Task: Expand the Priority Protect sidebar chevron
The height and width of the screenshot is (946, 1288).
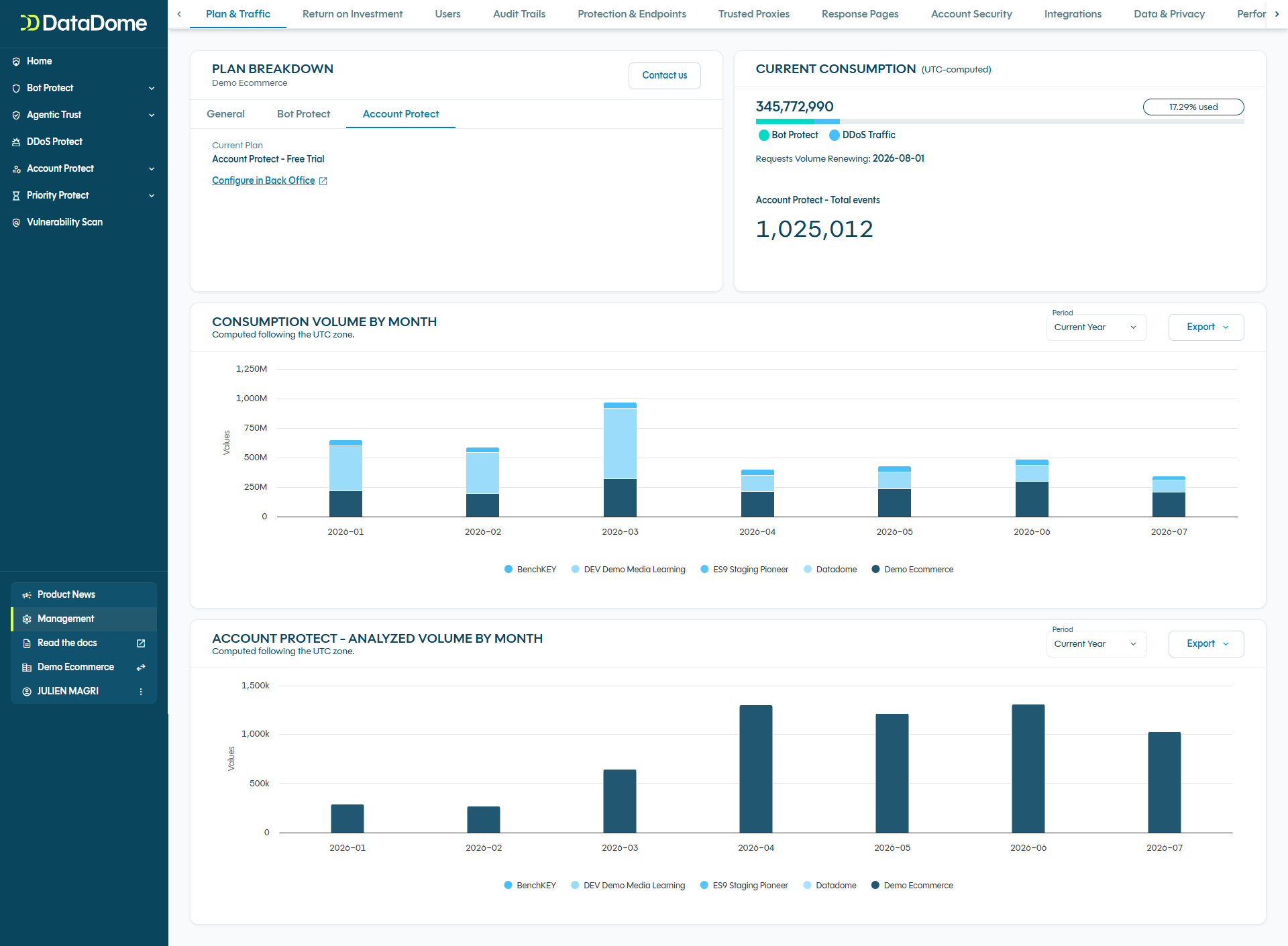Action: pyautogui.click(x=152, y=195)
